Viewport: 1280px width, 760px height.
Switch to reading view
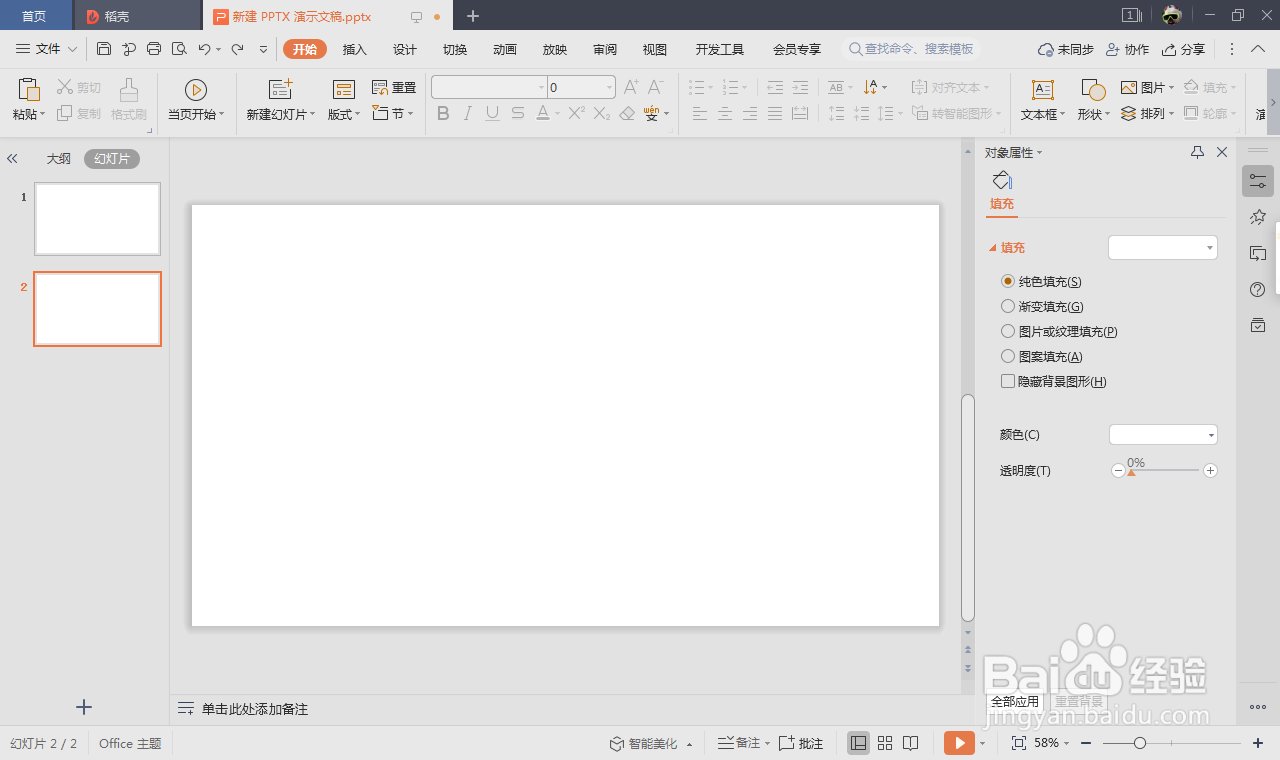[911, 743]
